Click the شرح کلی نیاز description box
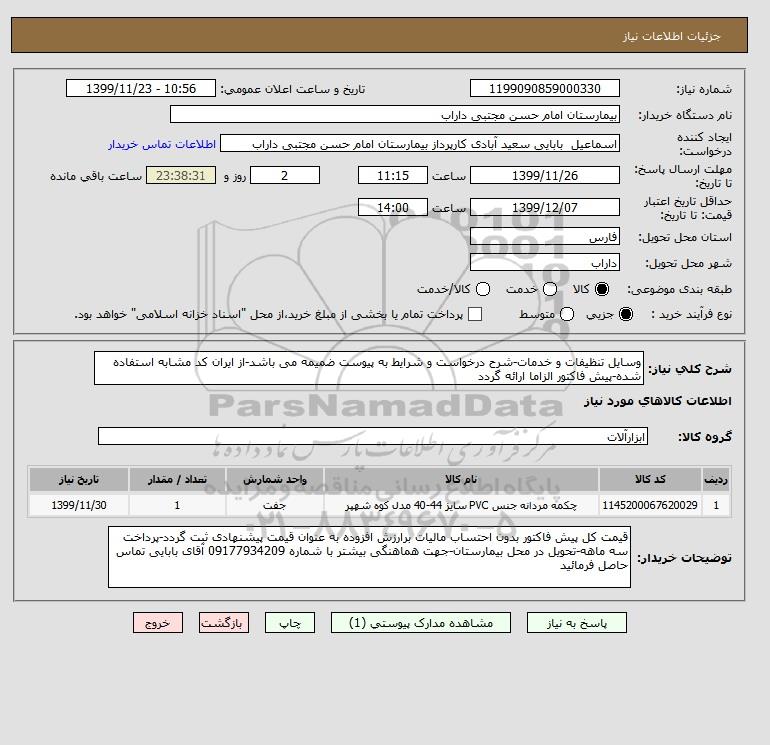 click(369, 368)
